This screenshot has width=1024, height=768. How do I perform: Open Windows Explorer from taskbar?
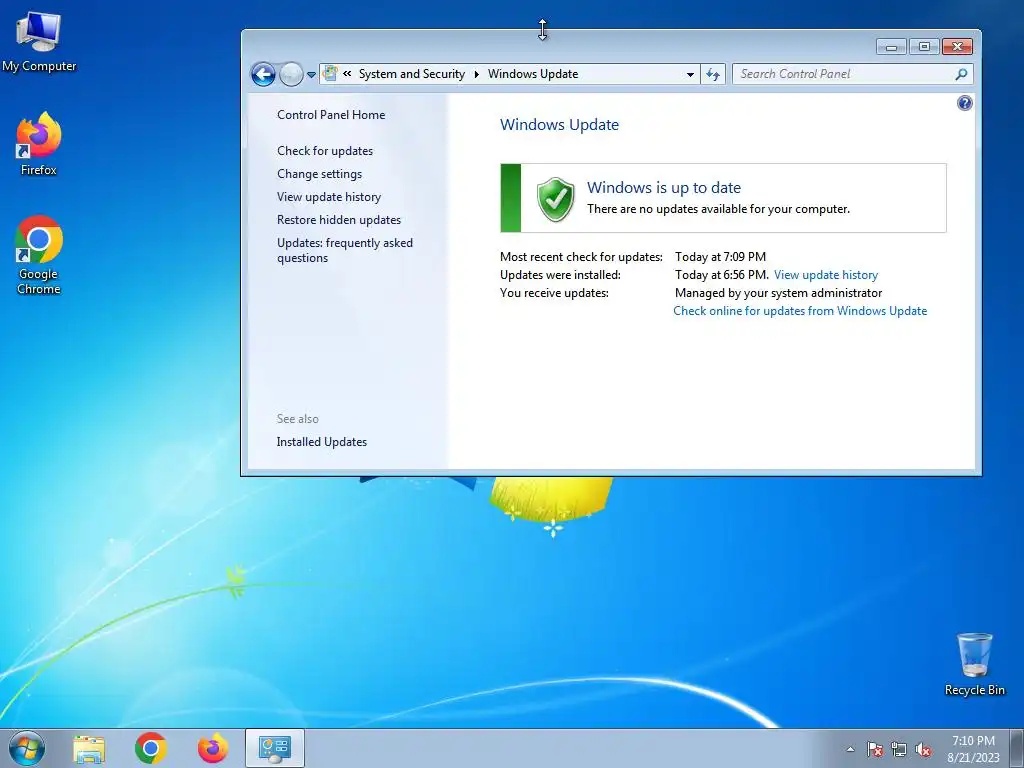tap(89, 749)
